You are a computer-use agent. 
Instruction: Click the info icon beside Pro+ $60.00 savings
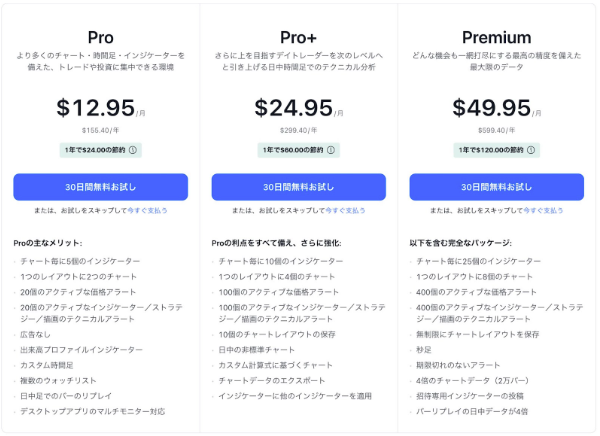[331, 150]
